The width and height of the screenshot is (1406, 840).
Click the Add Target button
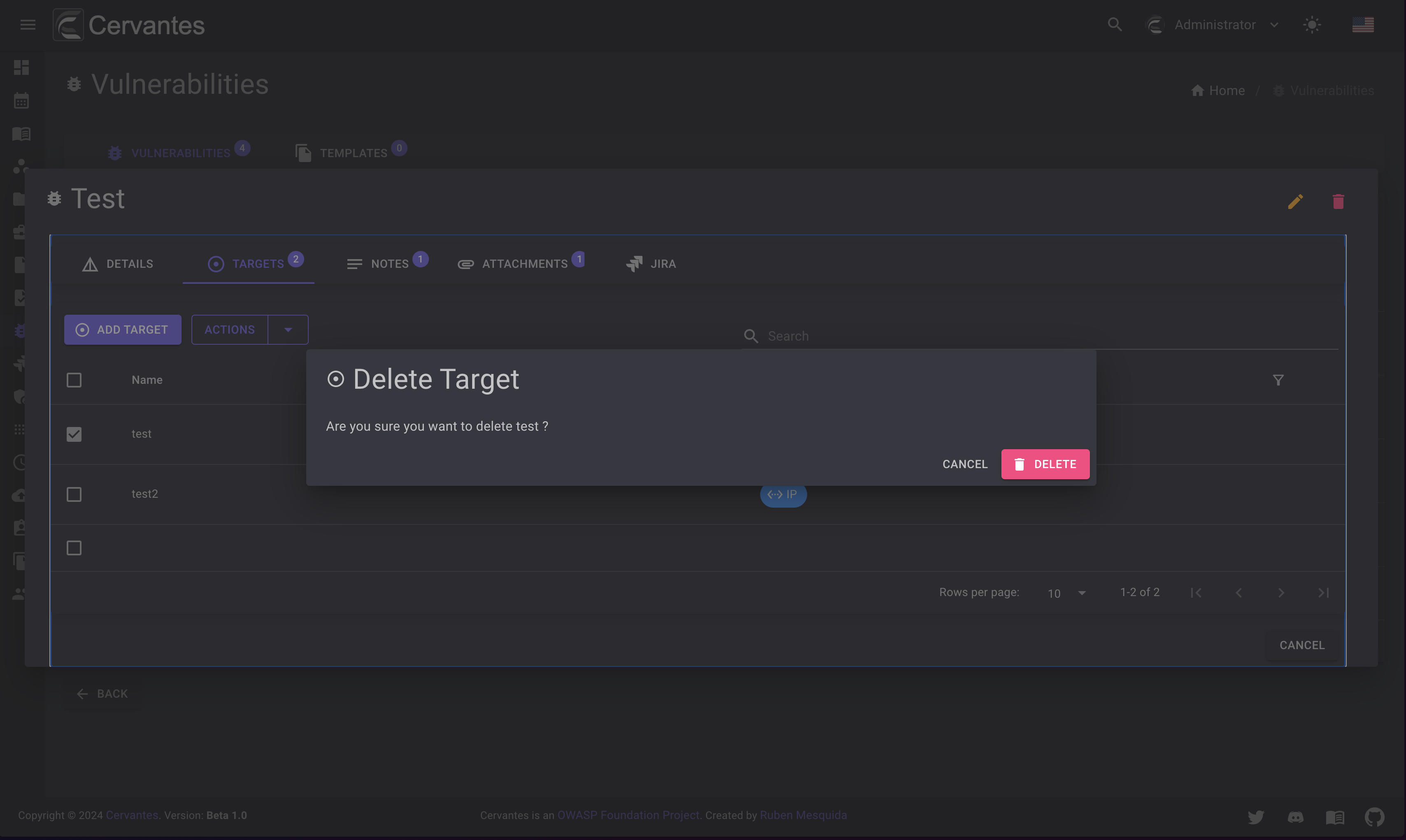coord(123,330)
